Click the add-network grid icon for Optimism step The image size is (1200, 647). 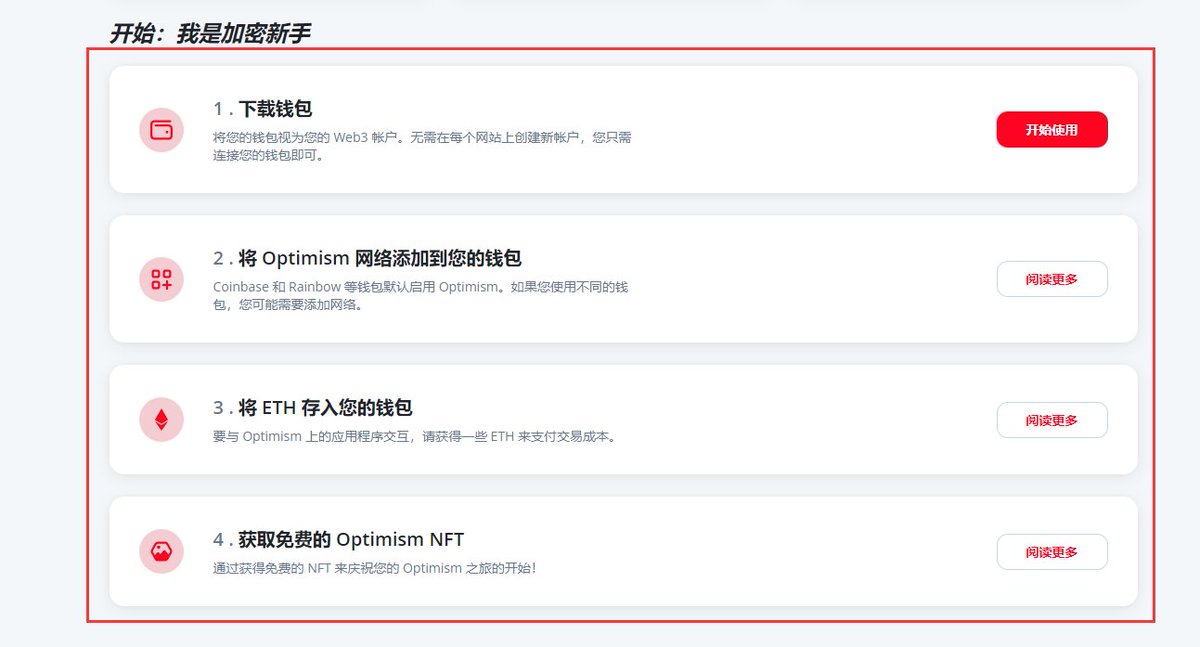(161, 279)
